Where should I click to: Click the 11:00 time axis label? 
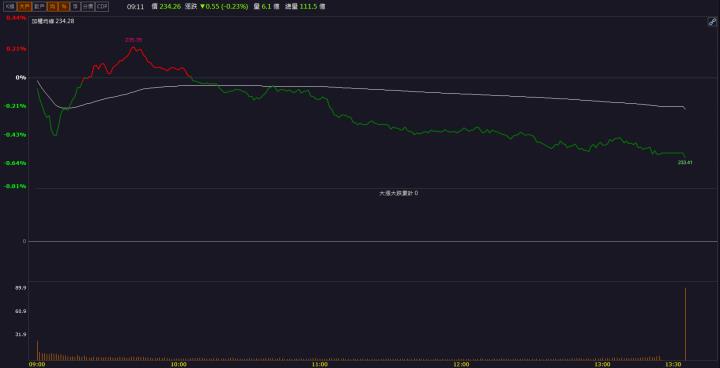[x=320, y=364]
